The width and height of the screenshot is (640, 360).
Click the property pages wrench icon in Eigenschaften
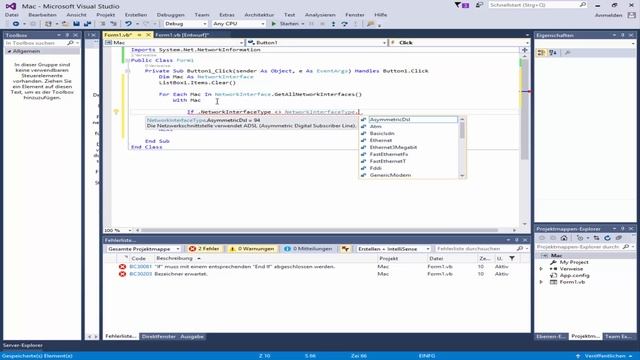pyautogui.click(x=567, y=53)
